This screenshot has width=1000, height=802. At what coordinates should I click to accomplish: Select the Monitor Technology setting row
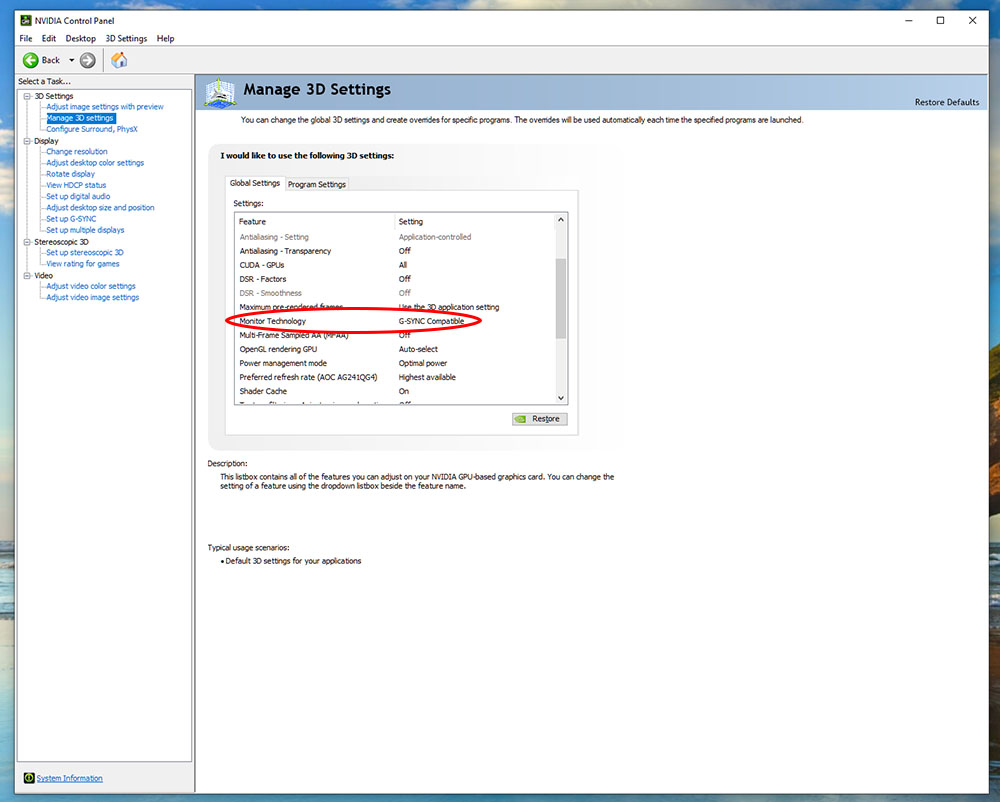pos(395,321)
